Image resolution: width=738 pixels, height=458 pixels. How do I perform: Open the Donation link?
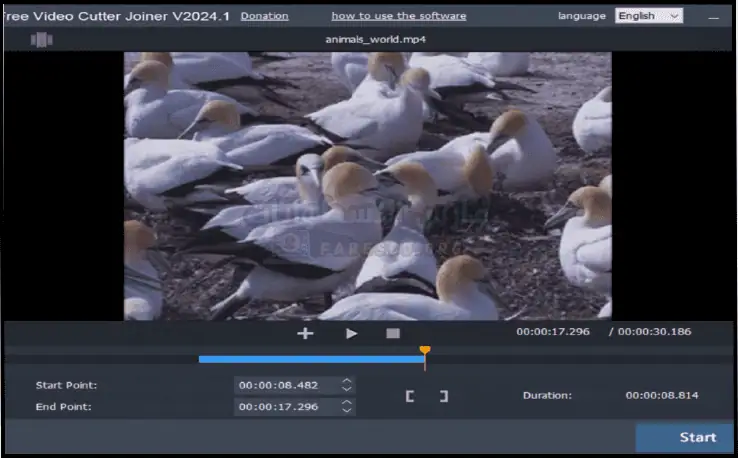pyautogui.click(x=264, y=16)
